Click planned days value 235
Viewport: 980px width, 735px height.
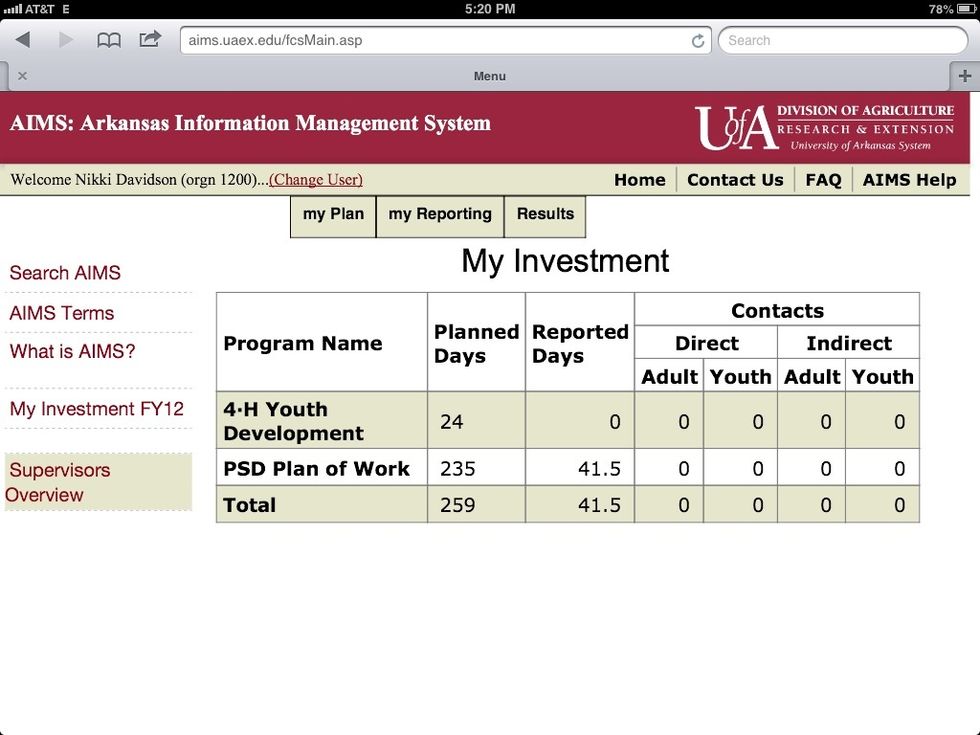[458, 469]
